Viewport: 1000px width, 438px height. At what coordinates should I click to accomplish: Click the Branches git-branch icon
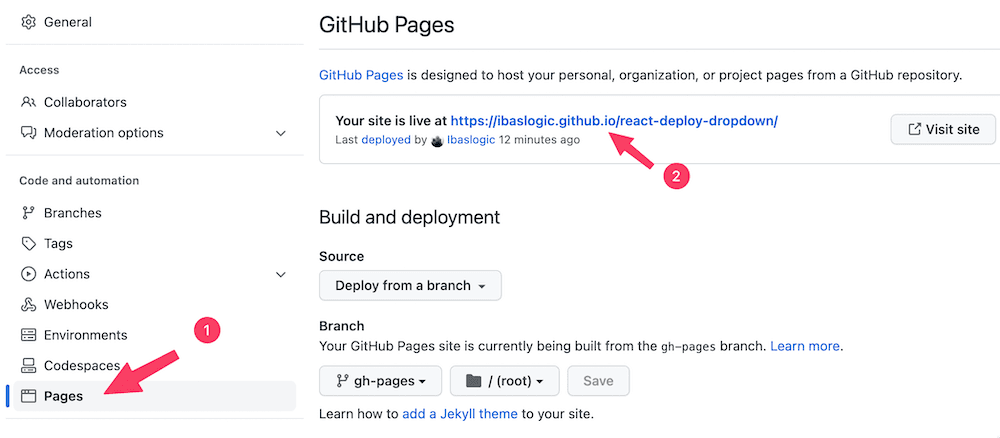coord(28,213)
